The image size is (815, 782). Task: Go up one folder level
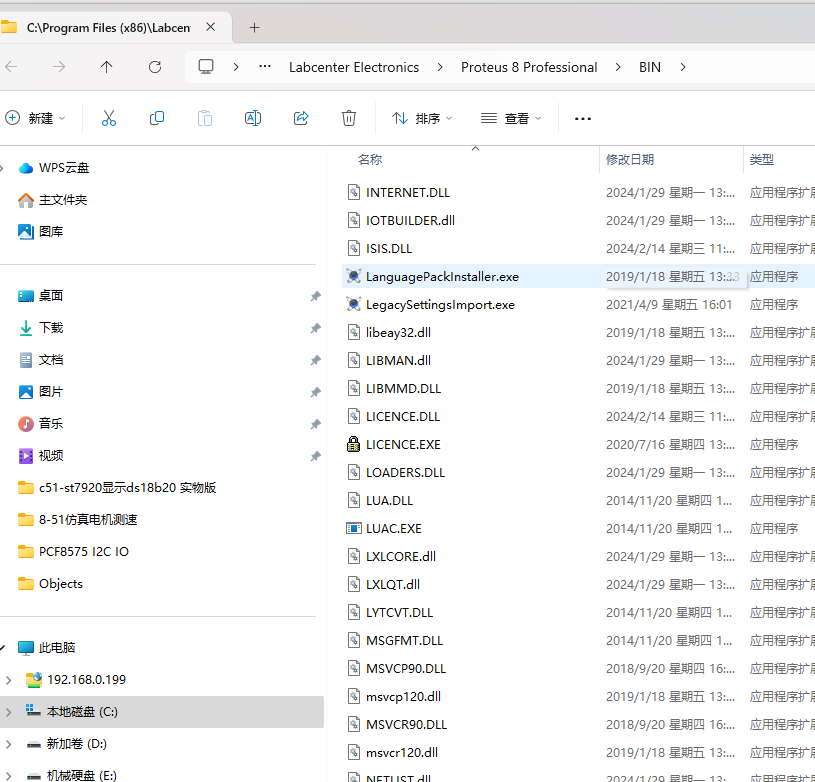(107, 67)
